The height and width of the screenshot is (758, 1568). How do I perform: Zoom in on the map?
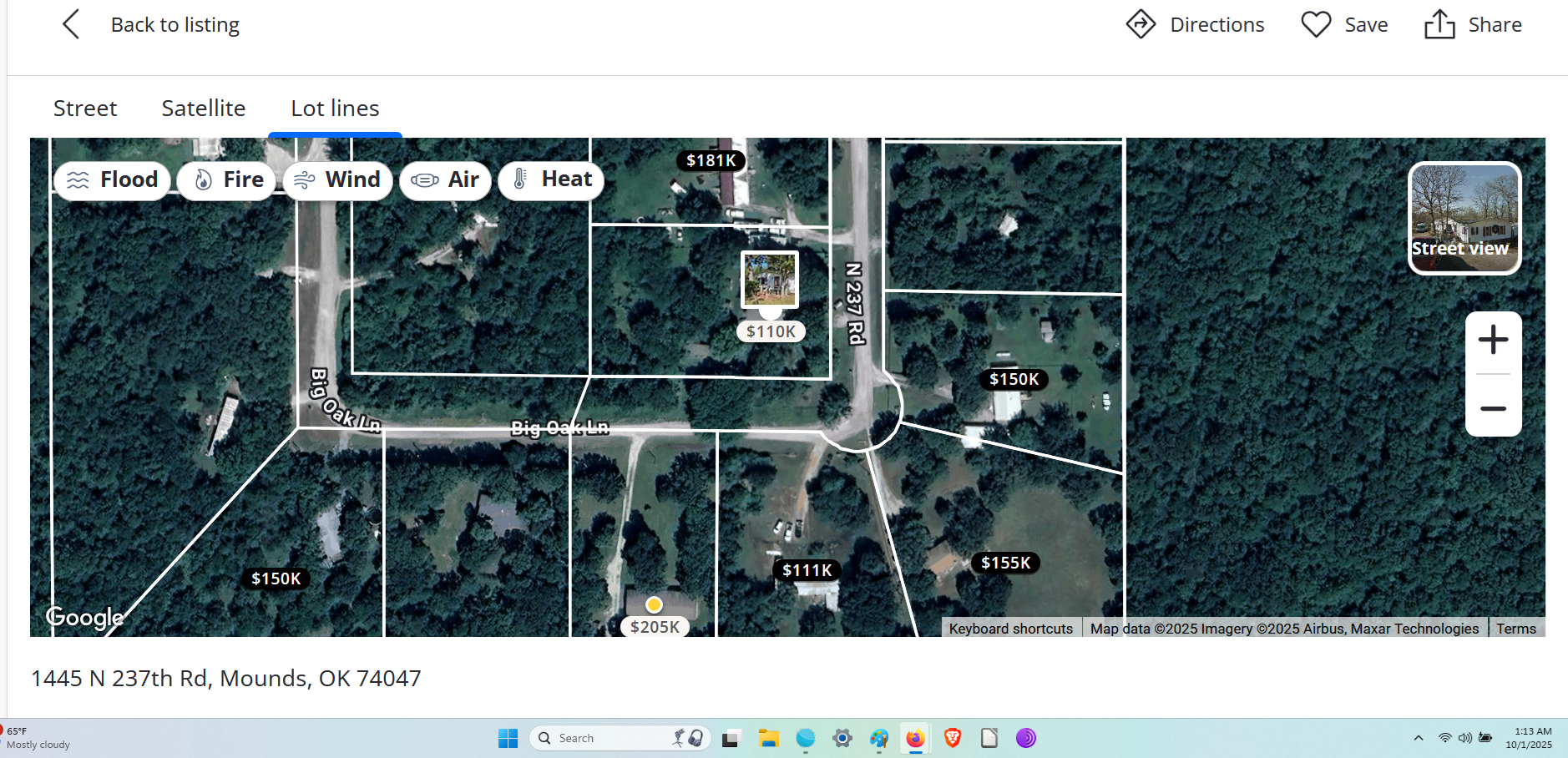[x=1493, y=341]
